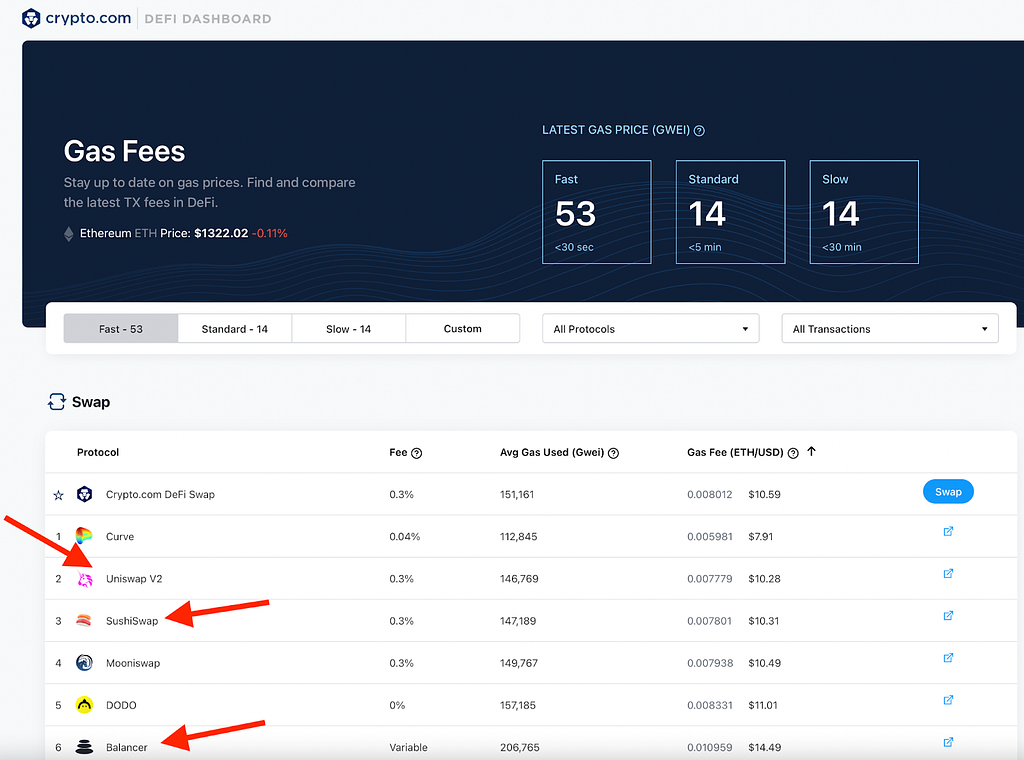Click the $10.49 Mooniswap gas fee
This screenshot has height=760, width=1024.
764,663
